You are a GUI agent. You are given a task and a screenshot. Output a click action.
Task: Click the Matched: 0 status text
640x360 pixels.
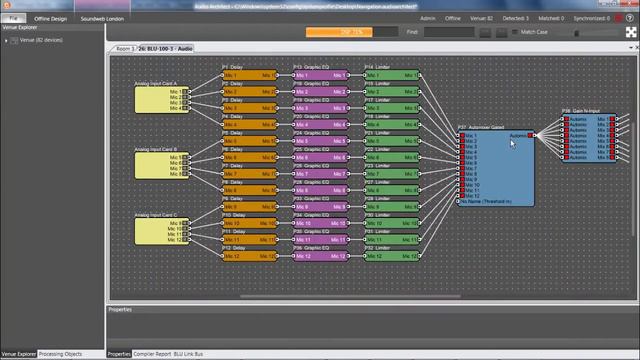551,18
